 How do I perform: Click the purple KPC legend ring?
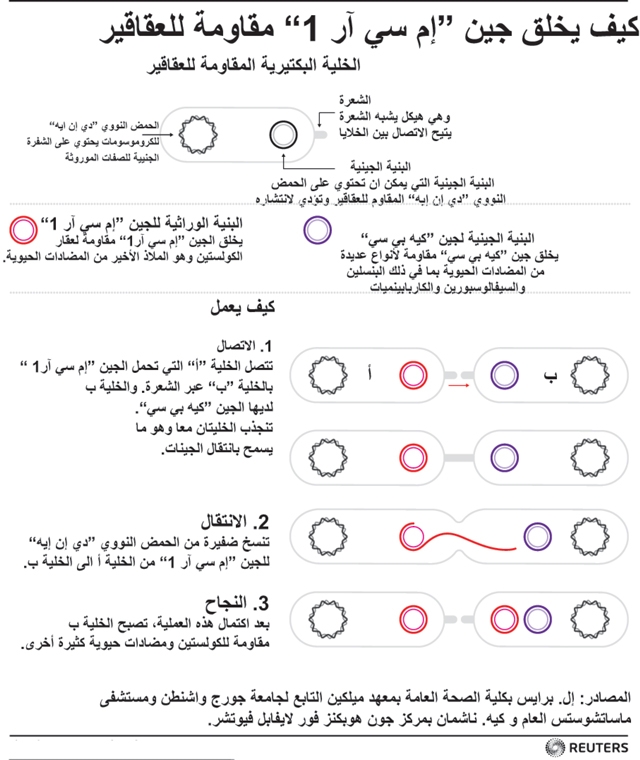click(317, 228)
